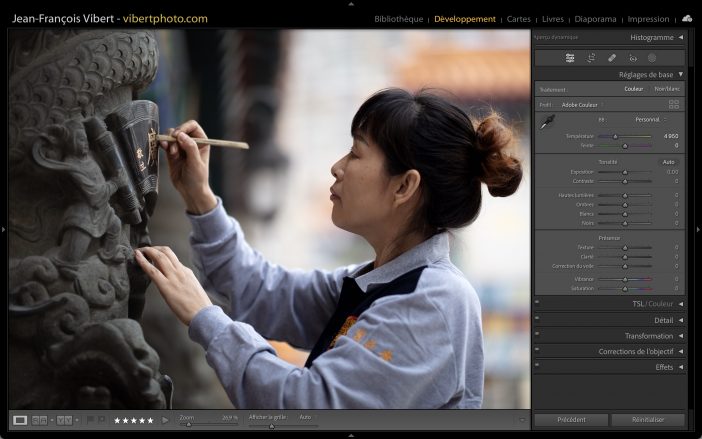Image resolution: width=702 pixels, height=439 pixels.
Task: Select the Spot healing bandage tool
Action: coord(612,58)
